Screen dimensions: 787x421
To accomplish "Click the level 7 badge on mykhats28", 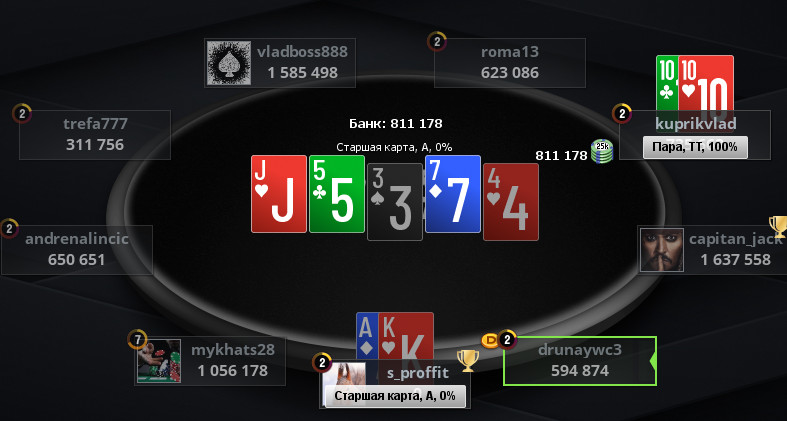I will point(137,339).
